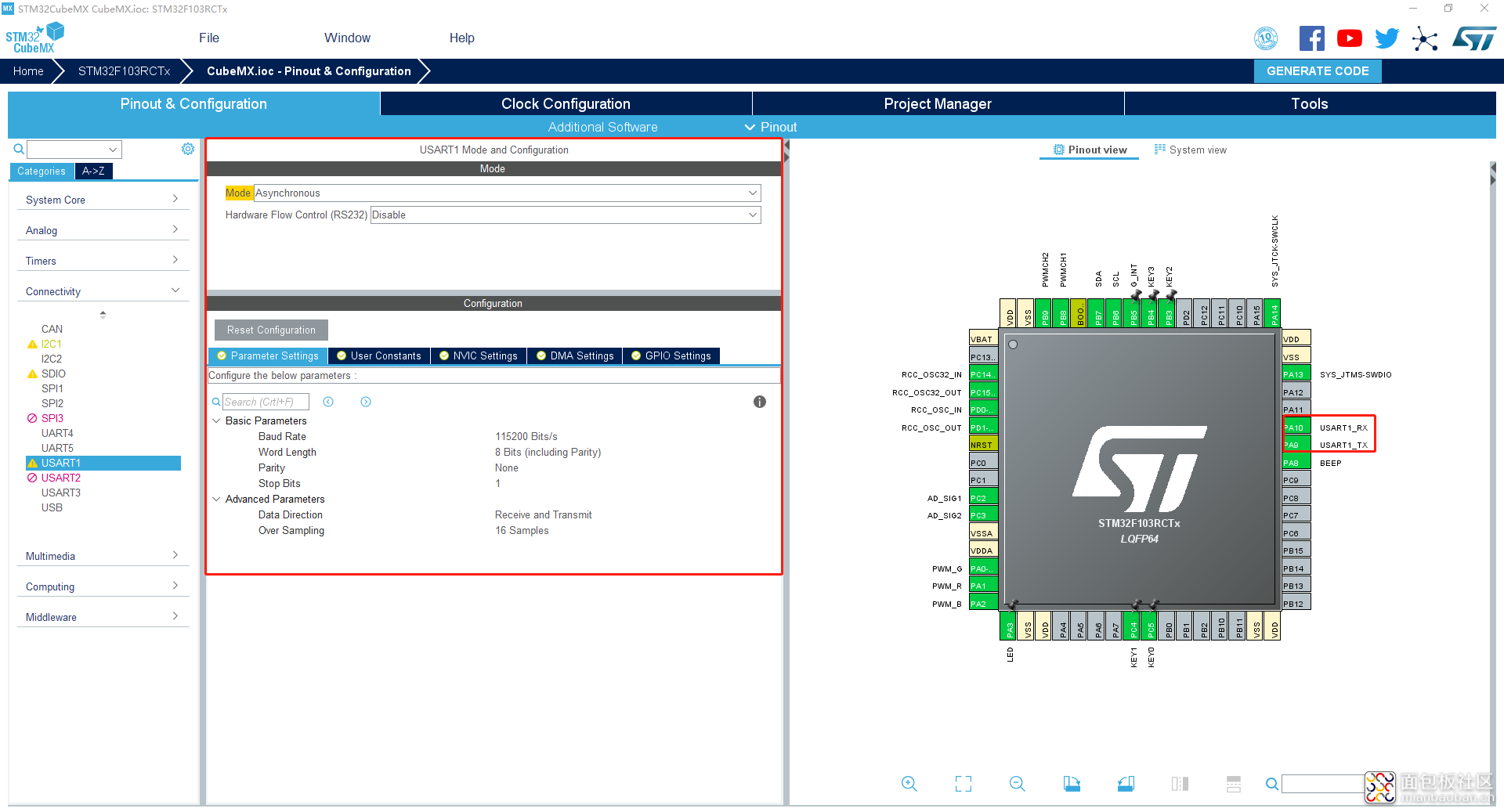The image size is (1504, 812).
Task: Open the User Constants tab
Action: (x=379, y=355)
